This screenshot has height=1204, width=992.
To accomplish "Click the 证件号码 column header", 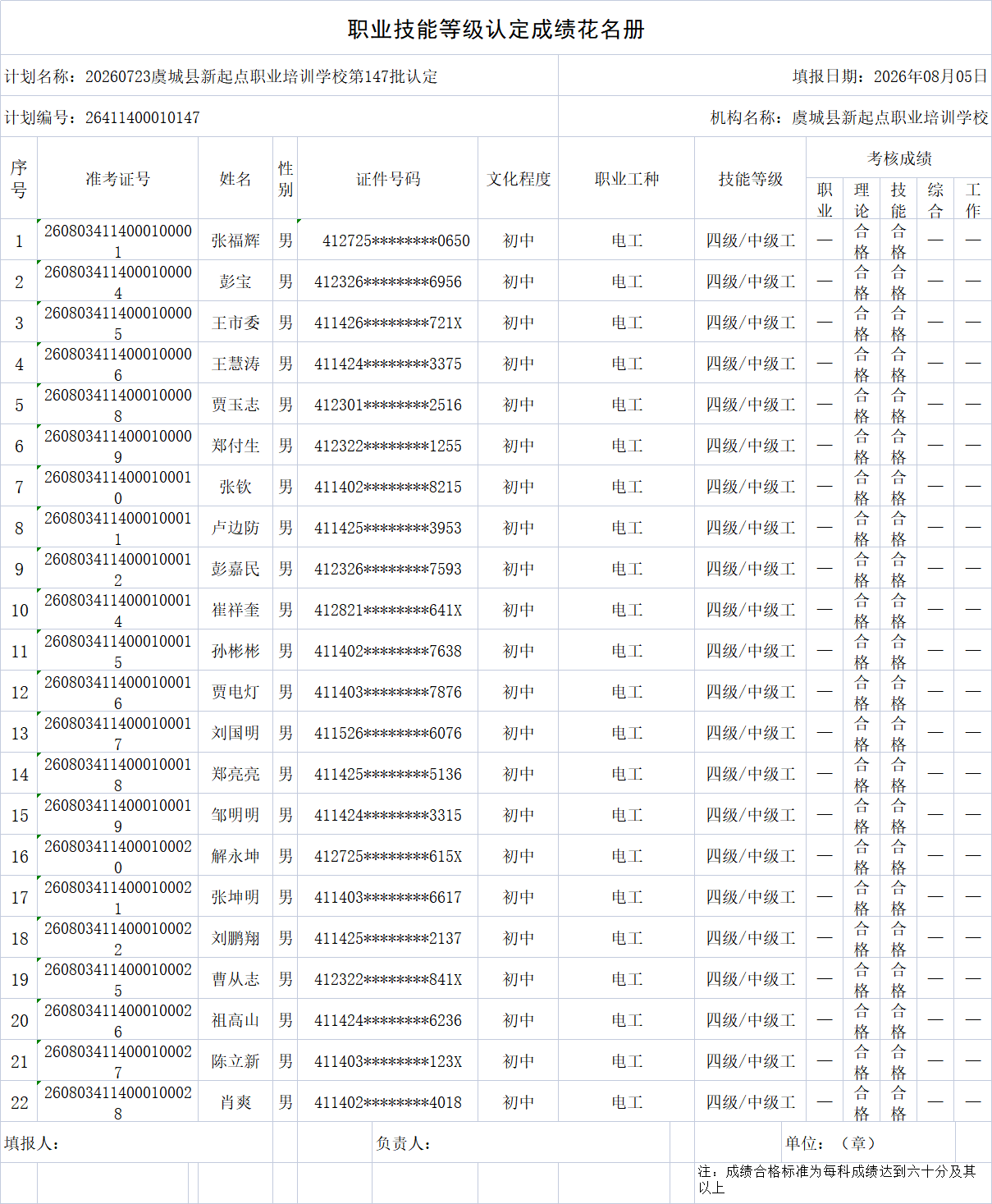I will [388, 178].
